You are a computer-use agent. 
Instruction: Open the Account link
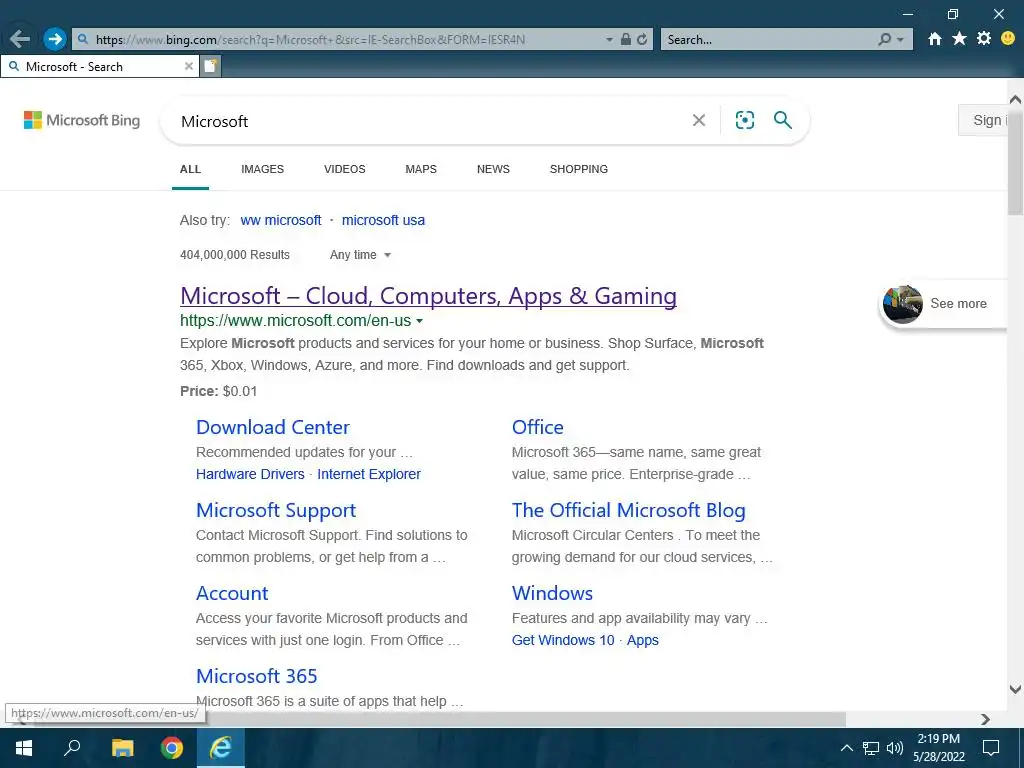pyautogui.click(x=232, y=593)
